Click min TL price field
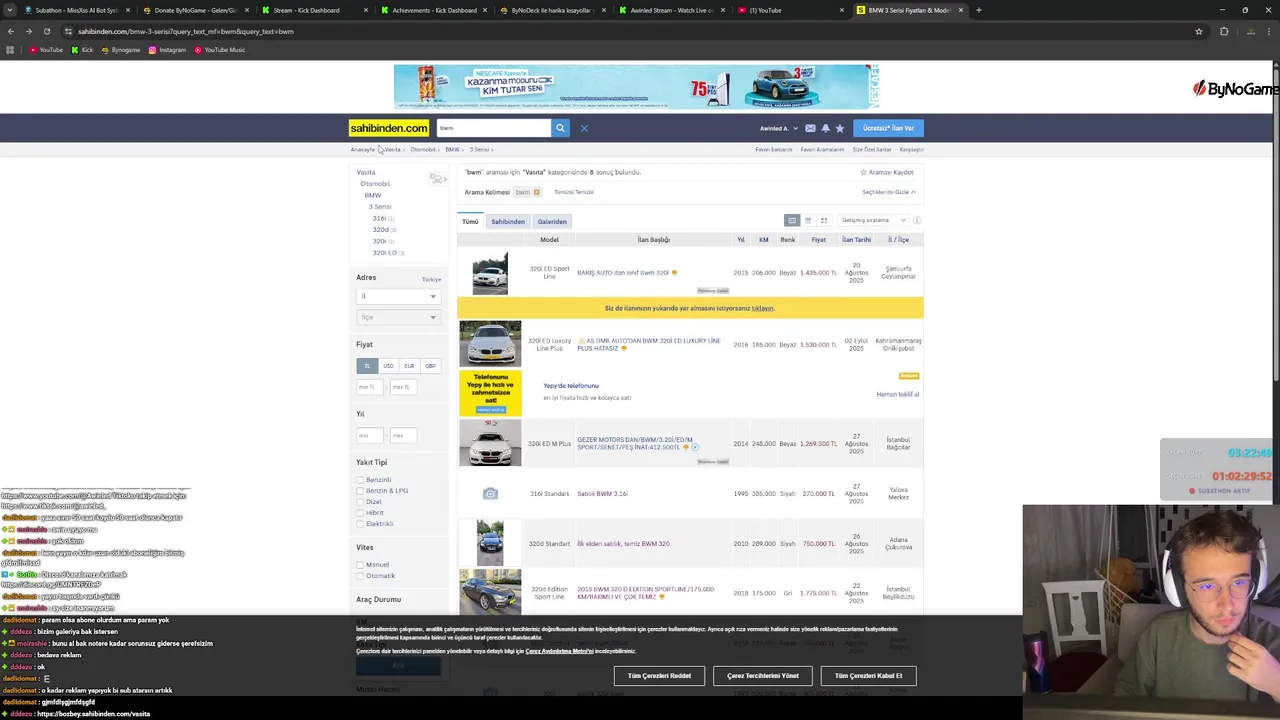Viewport: 1280px width, 720px height. point(368,387)
